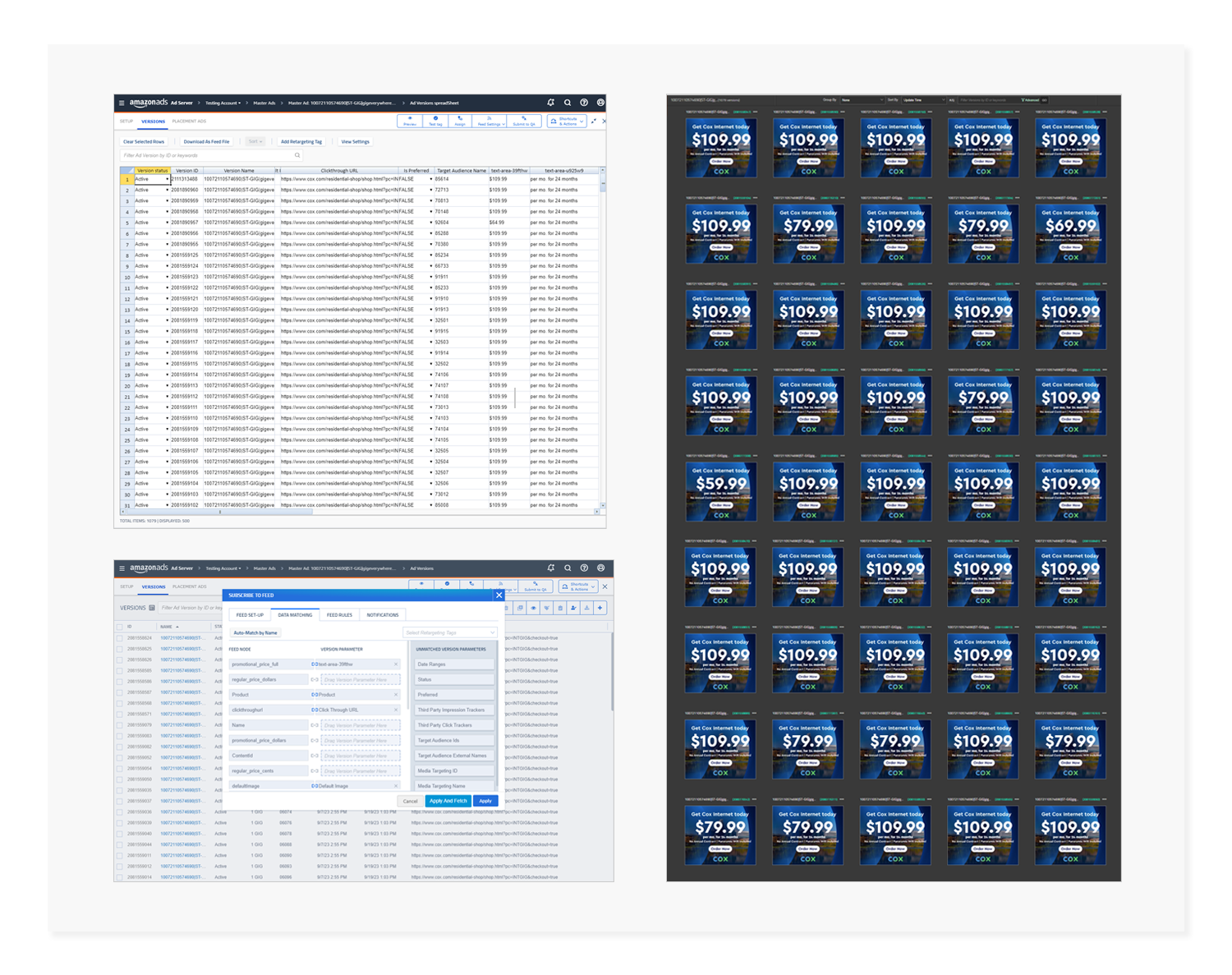Select checkbox for version 2081558624
This screenshot has width=1232, height=975.
point(120,638)
